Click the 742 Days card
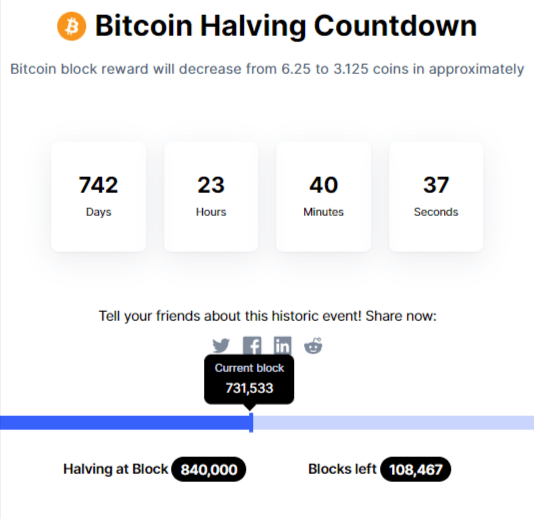This screenshot has height=519, width=534. (98, 197)
